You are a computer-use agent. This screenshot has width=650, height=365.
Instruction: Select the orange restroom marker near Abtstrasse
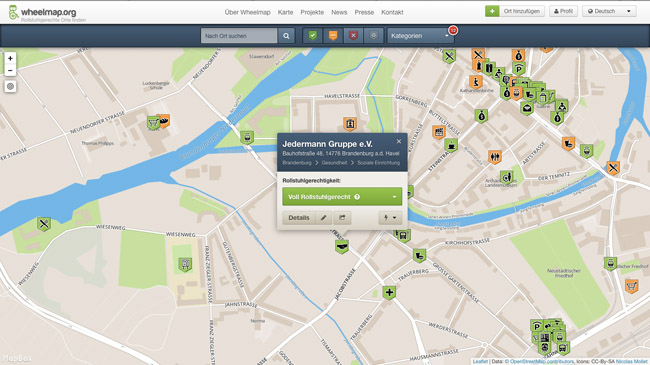pyautogui.click(x=495, y=157)
